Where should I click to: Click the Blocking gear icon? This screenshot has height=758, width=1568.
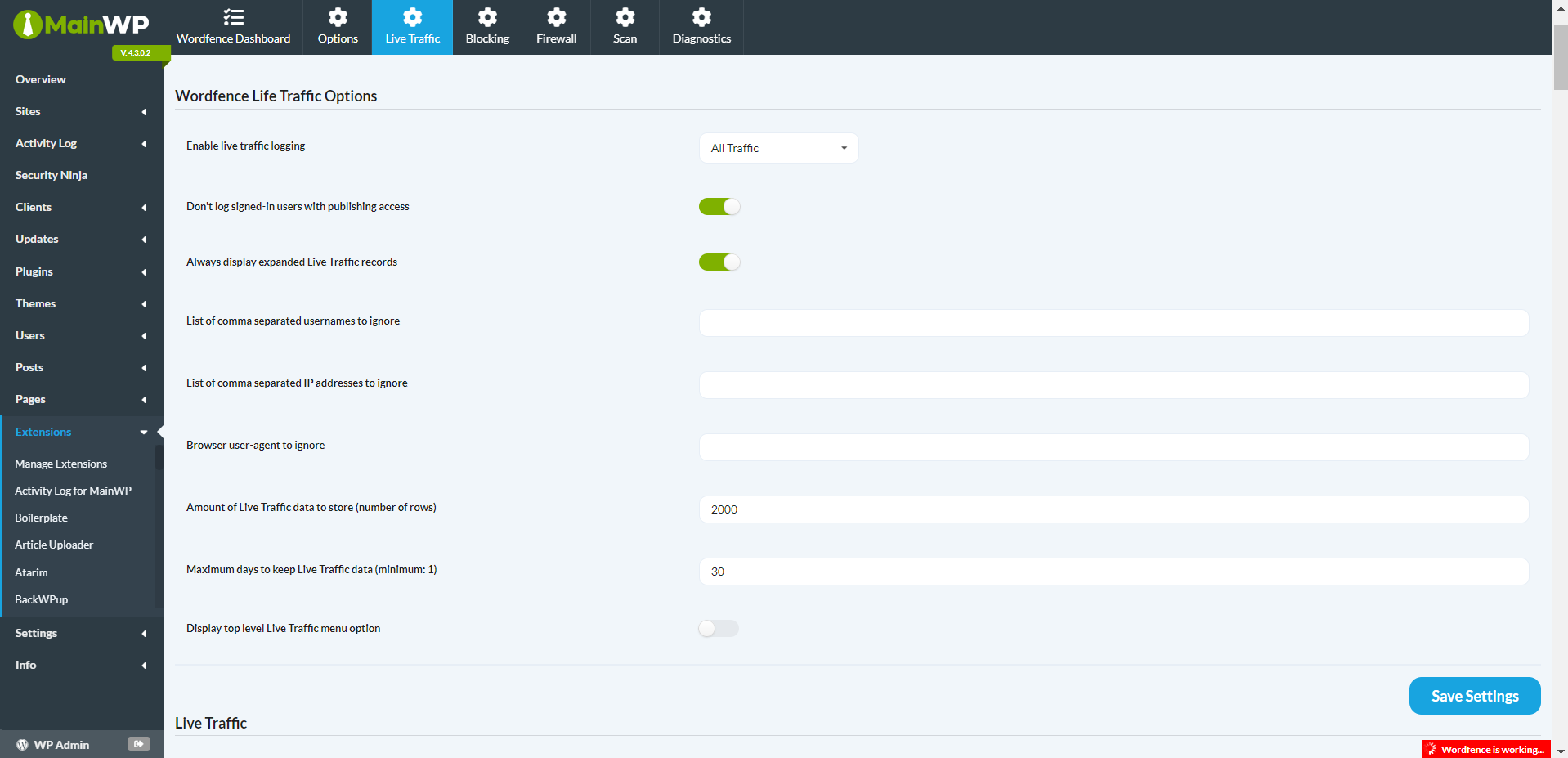(487, 16)
